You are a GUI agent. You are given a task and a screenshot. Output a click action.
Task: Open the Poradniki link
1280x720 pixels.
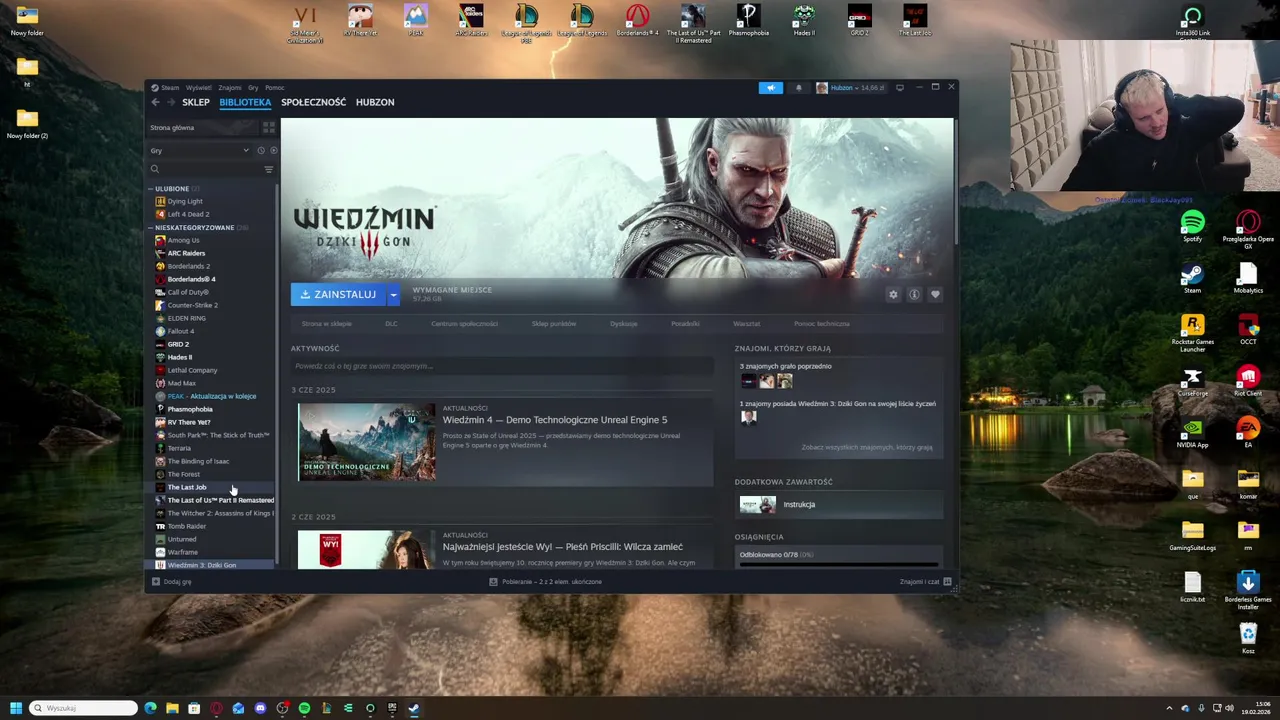(685, 324)
